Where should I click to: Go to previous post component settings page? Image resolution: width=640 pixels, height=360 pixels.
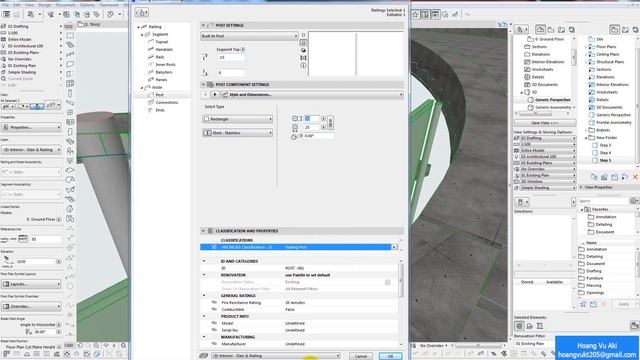[x=205, y=95]
